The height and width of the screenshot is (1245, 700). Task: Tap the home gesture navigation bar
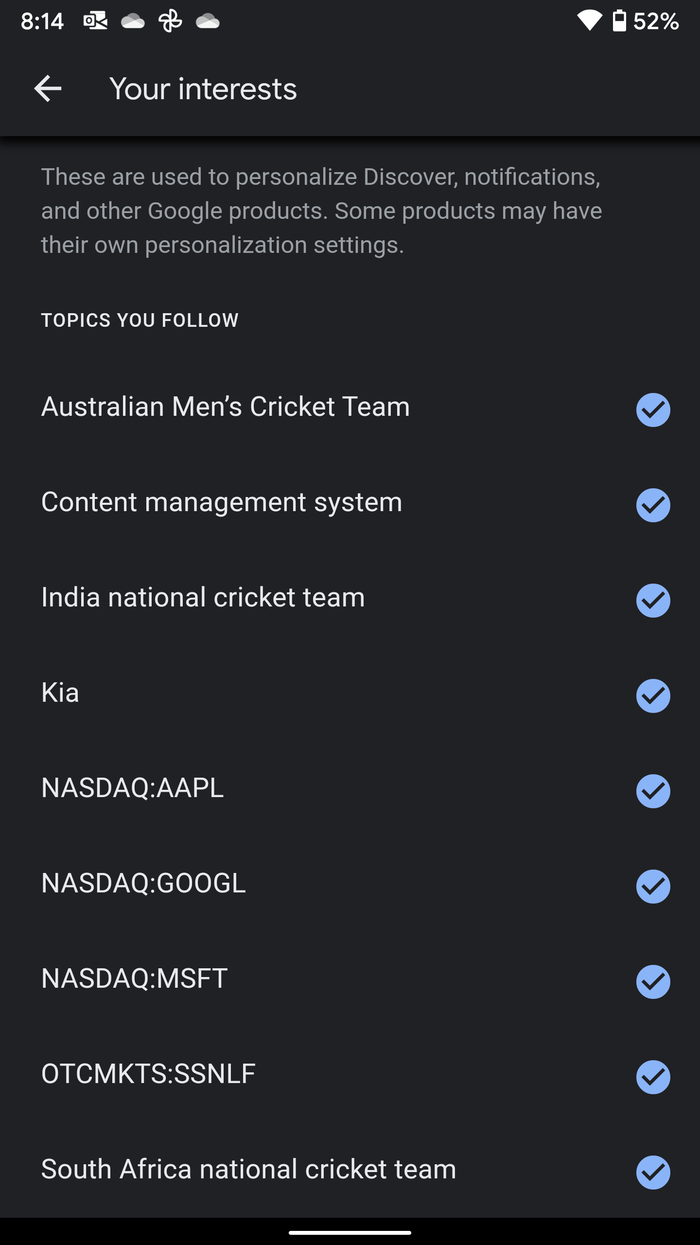click(x=350, y=1232)
